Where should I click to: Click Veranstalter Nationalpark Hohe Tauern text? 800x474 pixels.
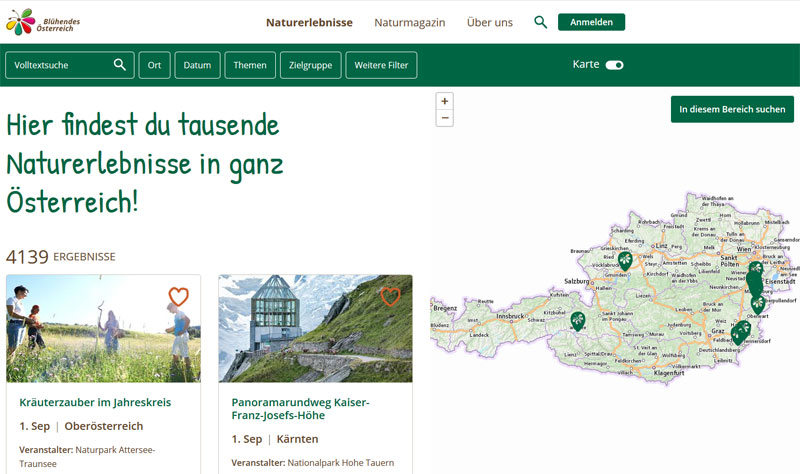click(x=313, y=463)
